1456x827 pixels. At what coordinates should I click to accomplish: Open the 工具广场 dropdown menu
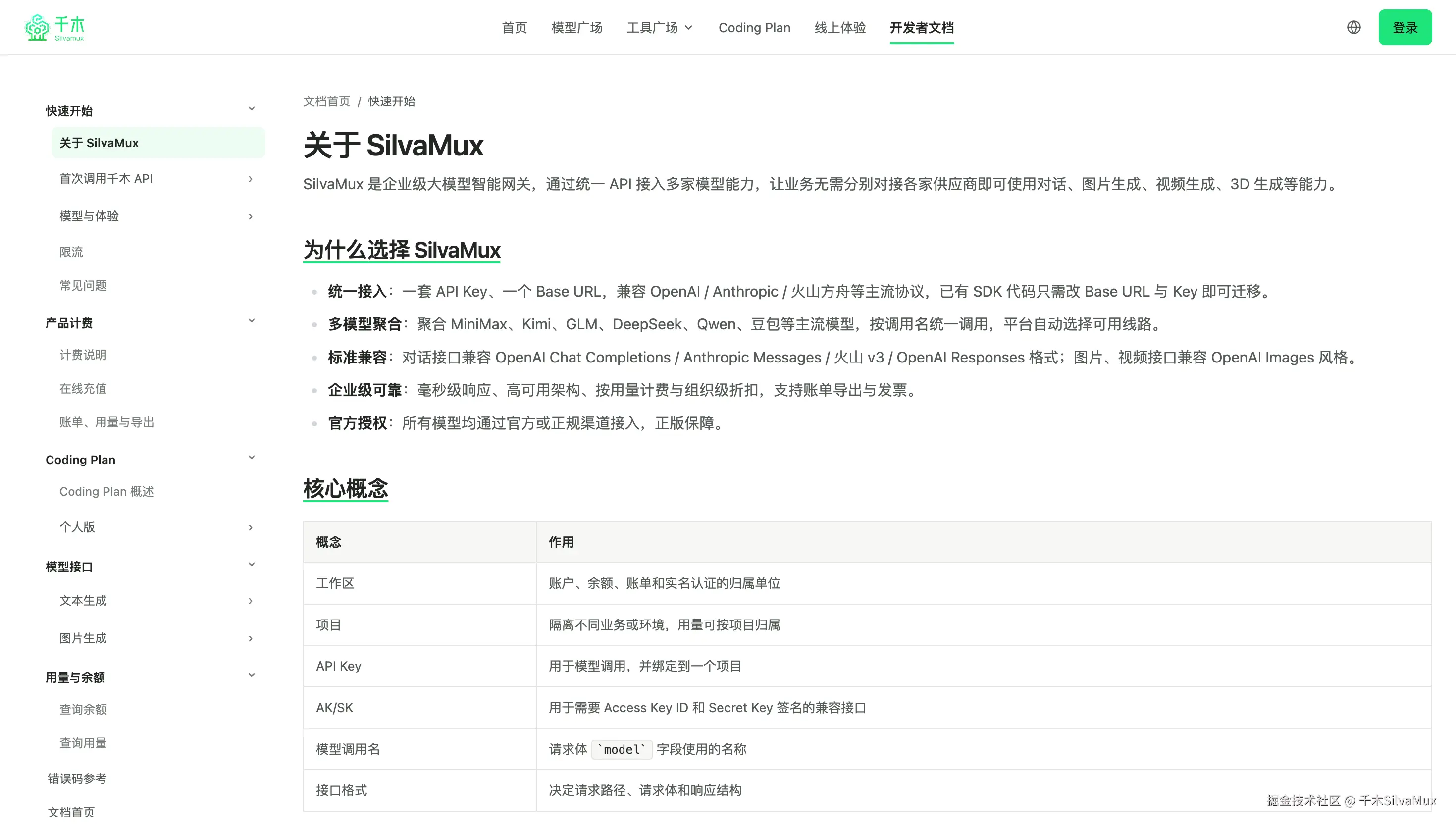pyautogui.click(x=660, y=27)
